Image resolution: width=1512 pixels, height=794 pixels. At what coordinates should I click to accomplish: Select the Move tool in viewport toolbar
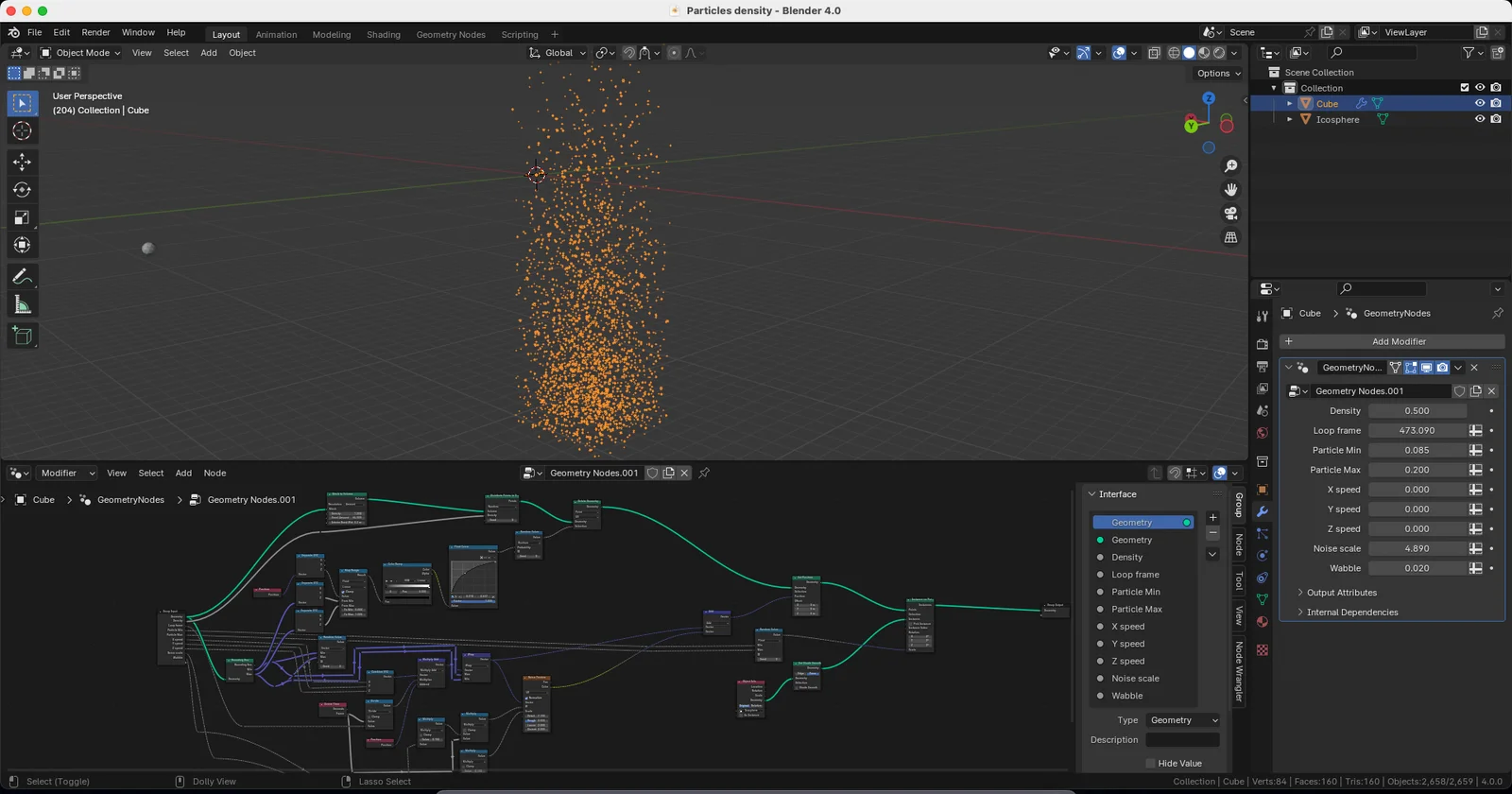[x=22, y=163]
